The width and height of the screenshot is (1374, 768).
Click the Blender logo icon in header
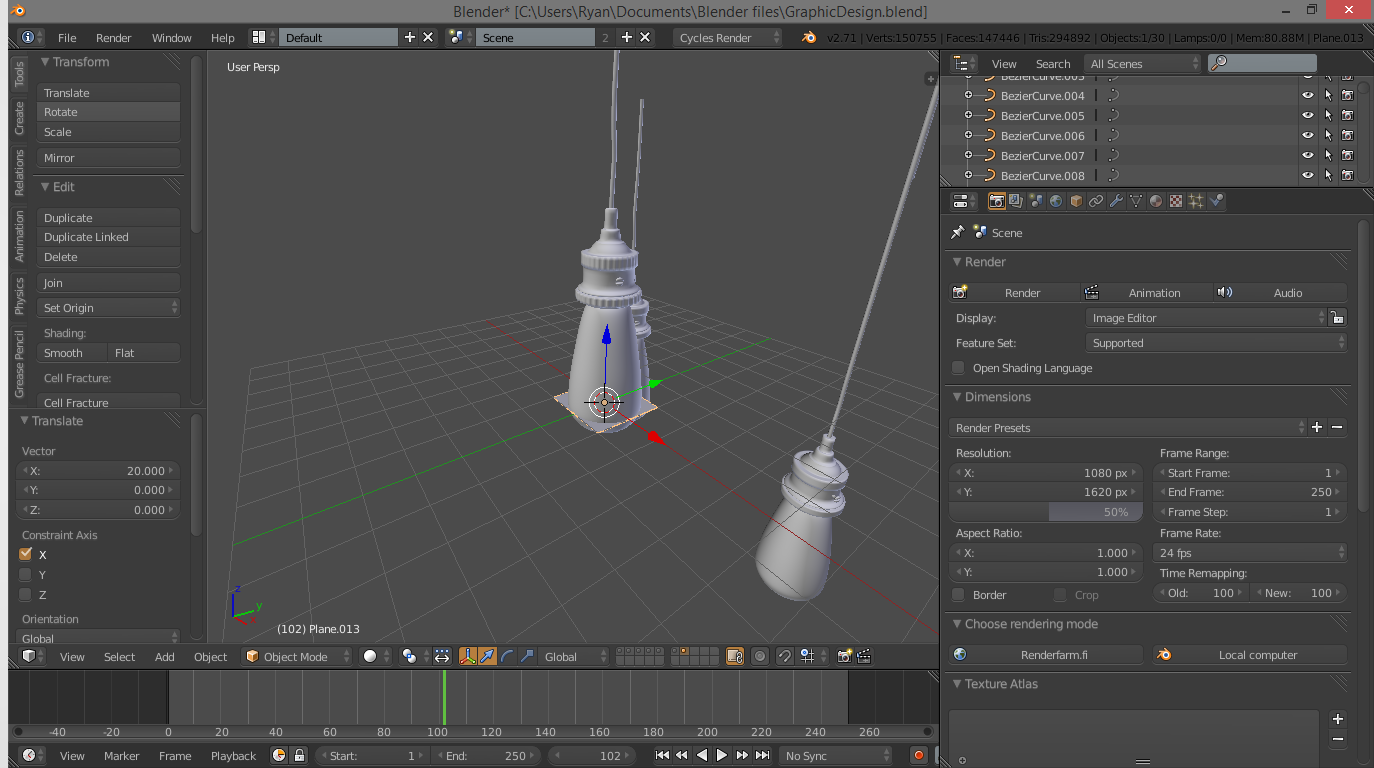tap(809, 37)
